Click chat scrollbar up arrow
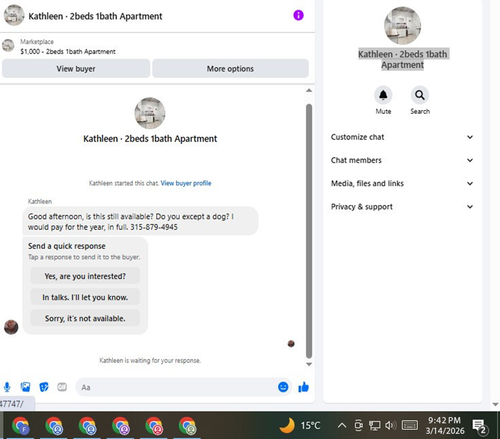The width and height of the screenshot is (500, 439). point(309,90)
